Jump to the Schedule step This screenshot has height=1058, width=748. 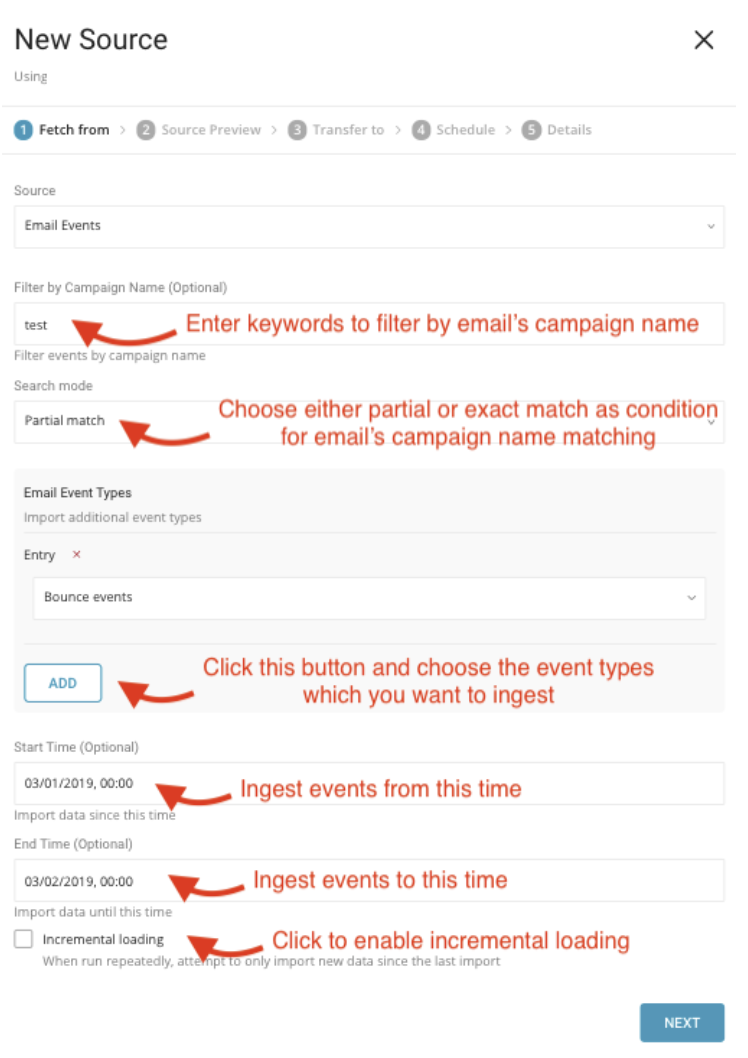(465, 130)
